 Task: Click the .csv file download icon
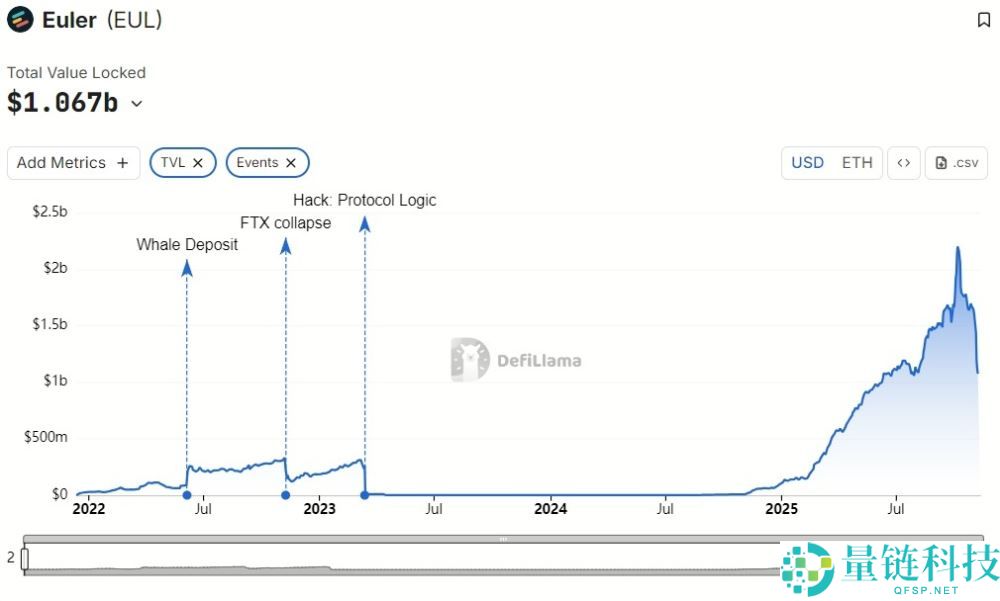941,162
